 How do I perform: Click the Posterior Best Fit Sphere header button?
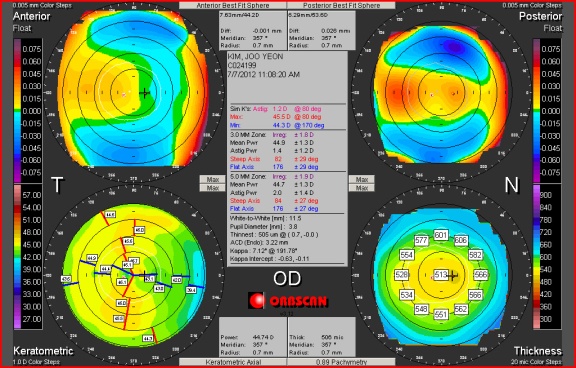(x=341, y=5)
